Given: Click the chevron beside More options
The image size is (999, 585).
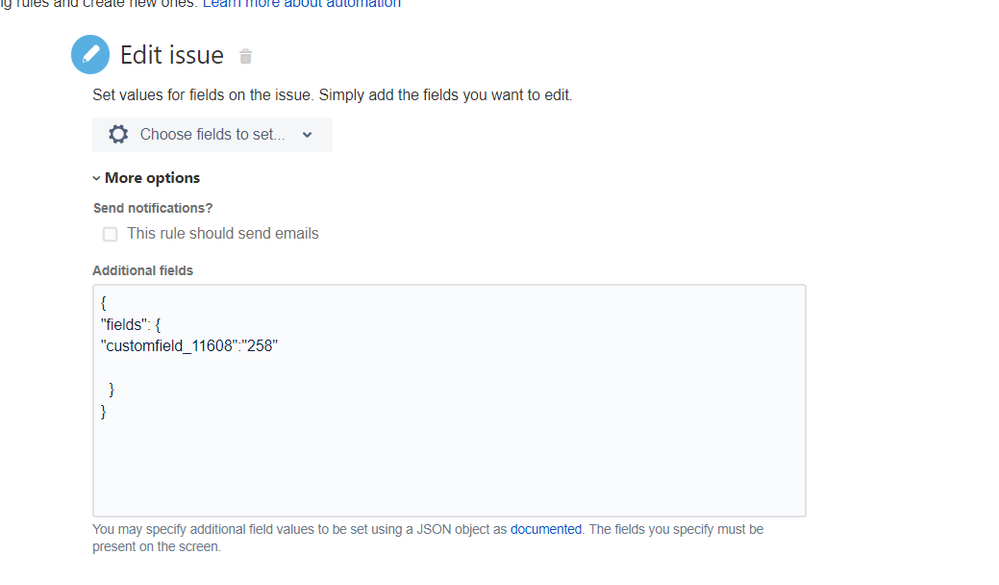Looking at the screenshot, I should [x=96, y=177].
